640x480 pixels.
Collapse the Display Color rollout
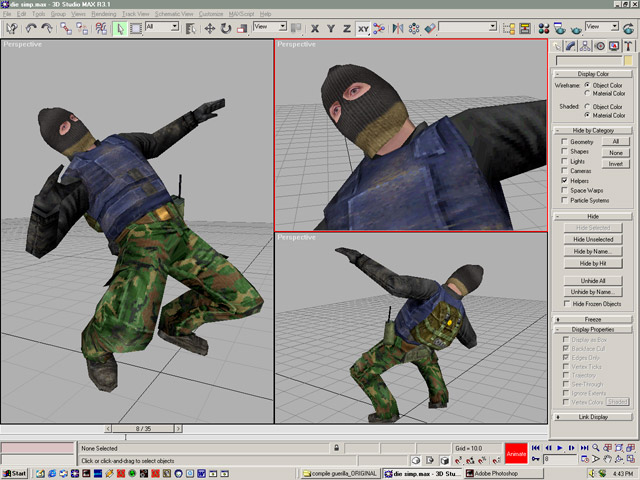[x=593, y=74]
